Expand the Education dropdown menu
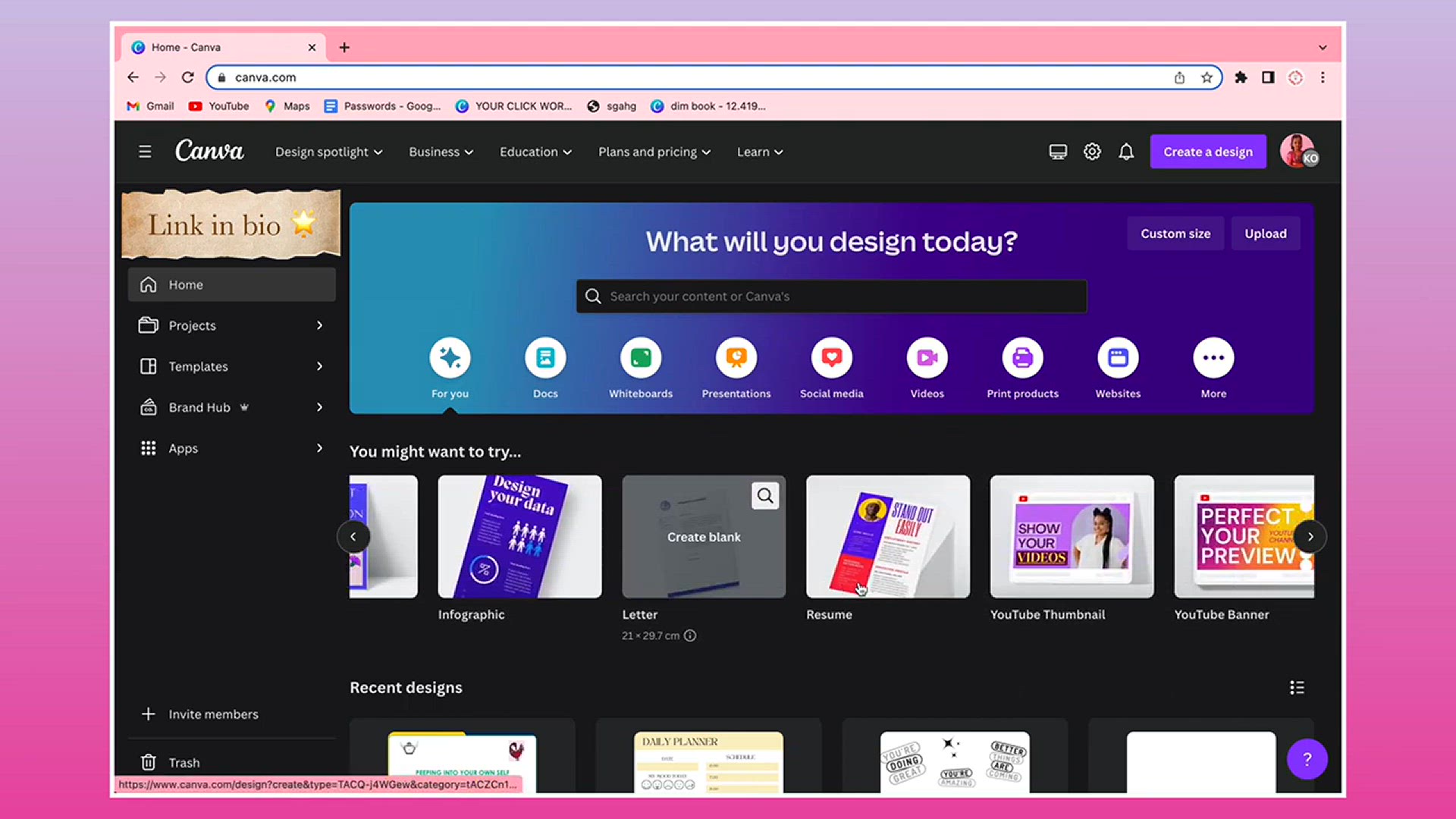 (535, 152)
